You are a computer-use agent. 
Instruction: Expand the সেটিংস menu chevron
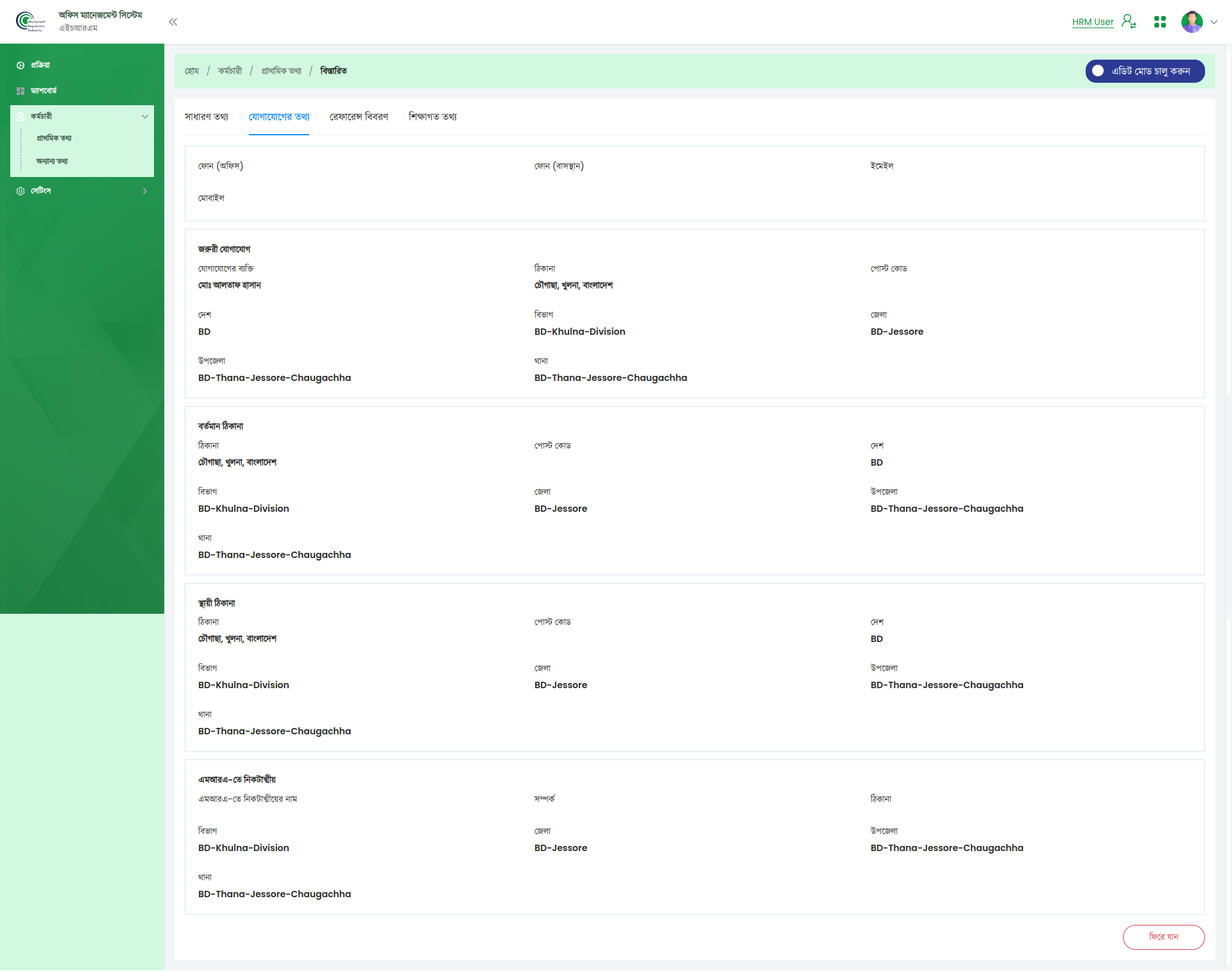[145, 191]
